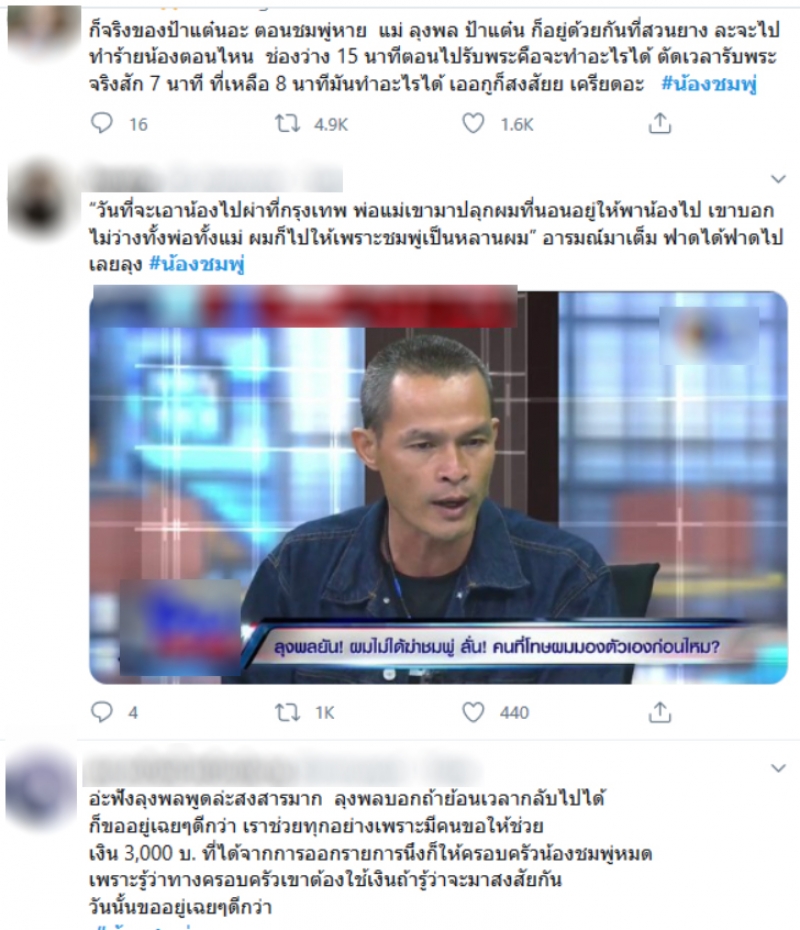Open the third tweet text about 3,000 บ.

(x=371, y=853)
